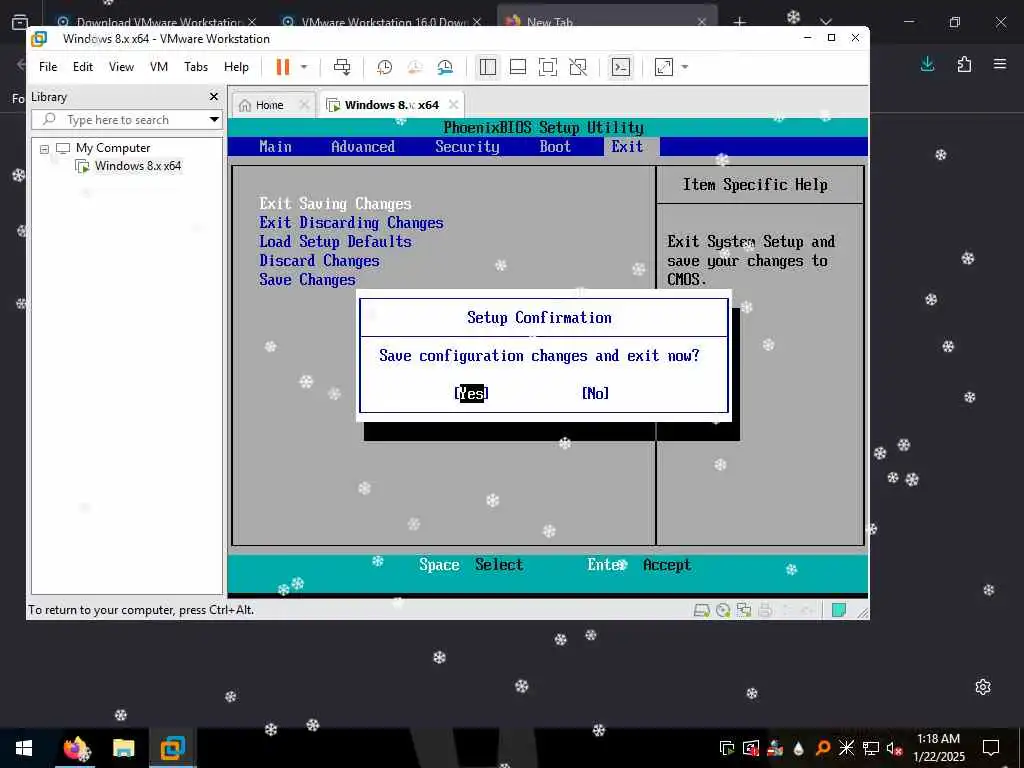The height and width of the screenshot is (768, 1024).
Task: Open the View menu
Action: [x=121, y=67]
